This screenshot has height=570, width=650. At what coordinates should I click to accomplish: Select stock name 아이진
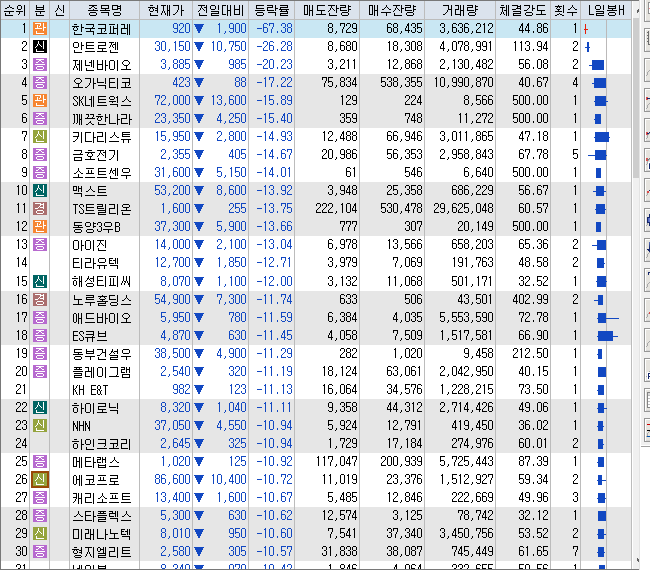(x=90, y=245)
